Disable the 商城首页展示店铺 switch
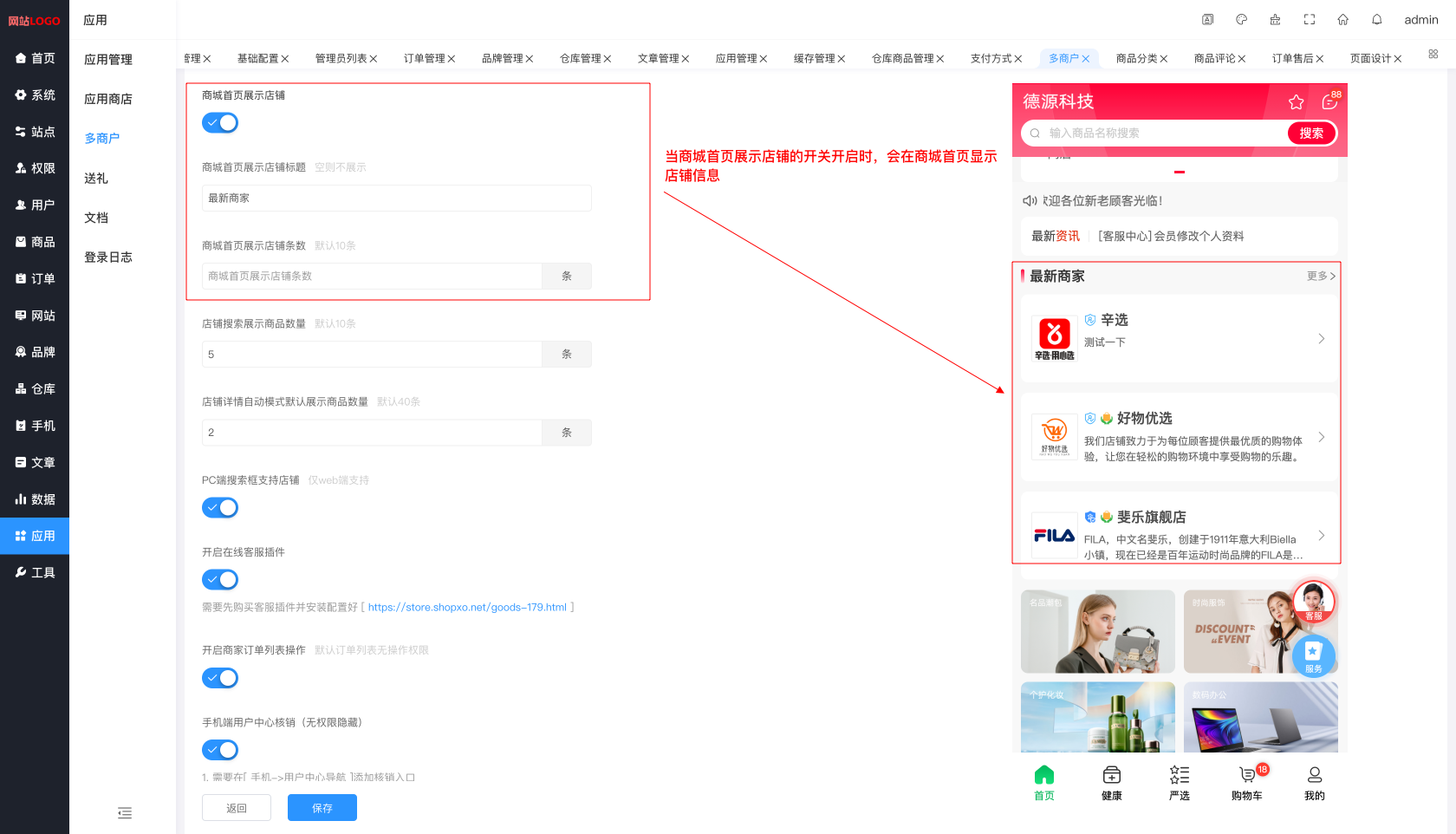The height and width of the screenshot is (834, 1456). pyautogui.click(x=220, y=123)
